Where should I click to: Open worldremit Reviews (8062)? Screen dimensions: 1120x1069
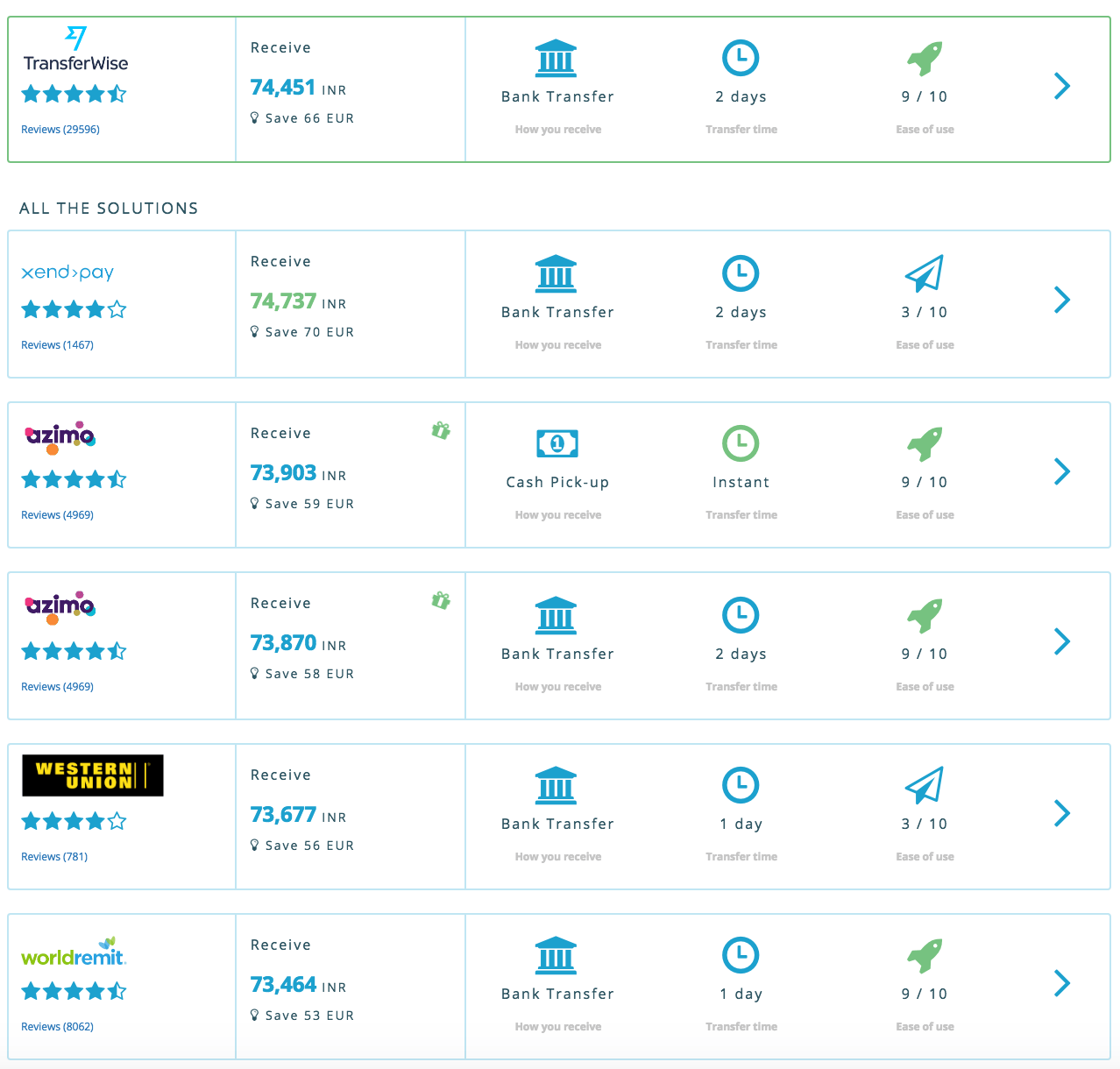pyautogui.click(x=57, y=1027)
